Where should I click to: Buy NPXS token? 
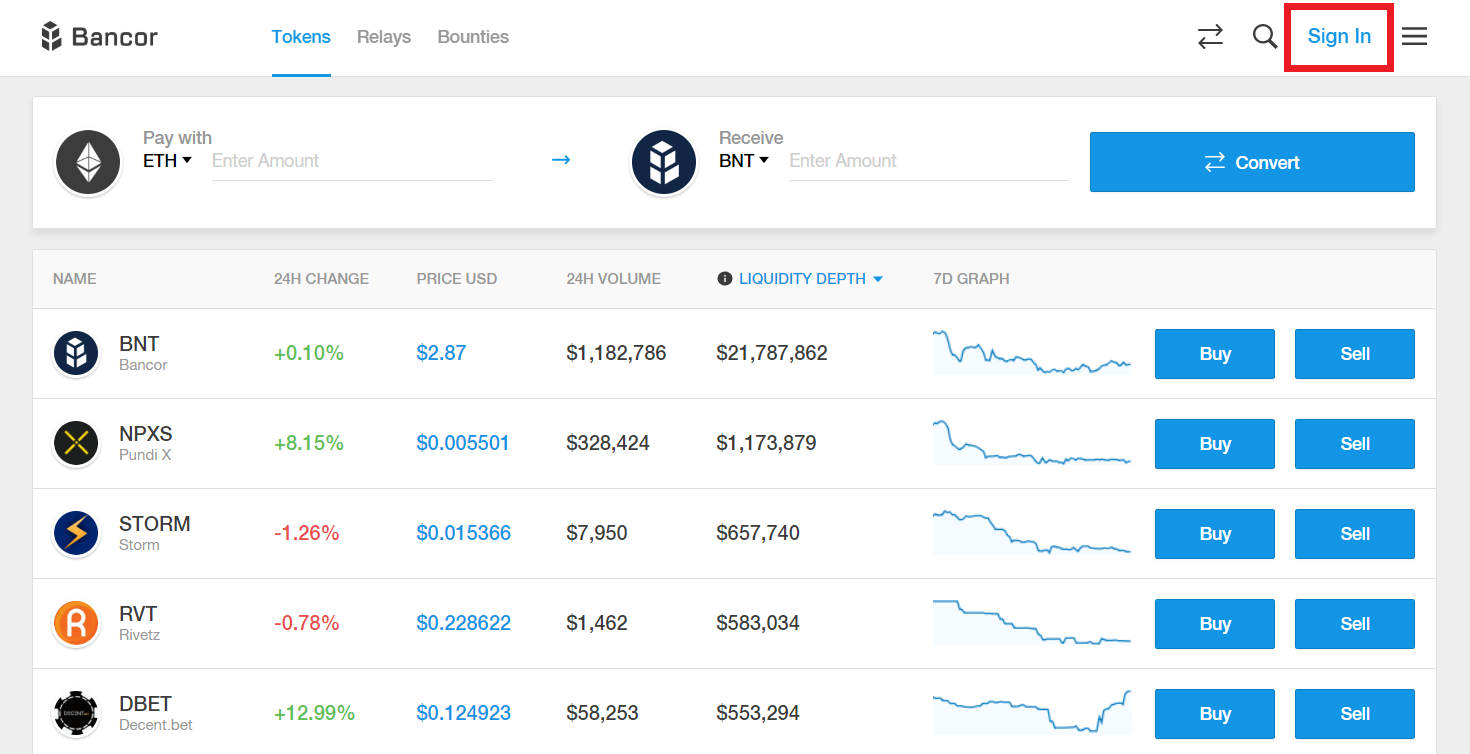[x=1215, y=444]
